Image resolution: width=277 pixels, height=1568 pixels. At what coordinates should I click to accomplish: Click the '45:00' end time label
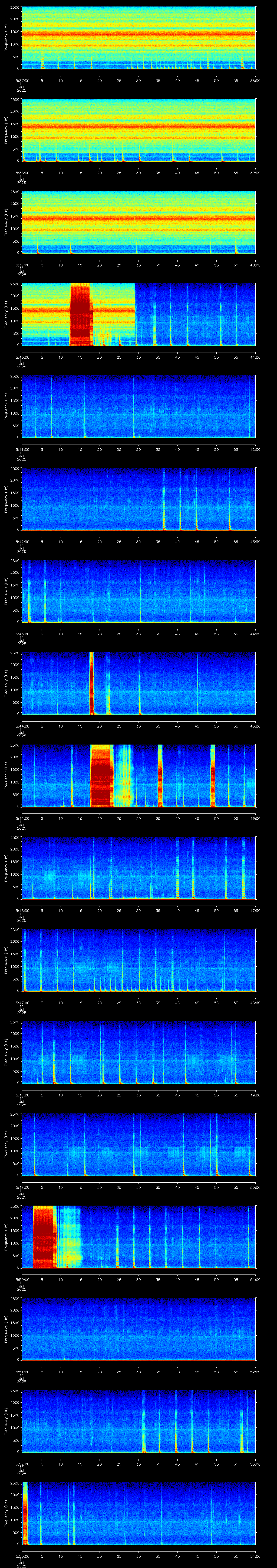coord(255,726)
